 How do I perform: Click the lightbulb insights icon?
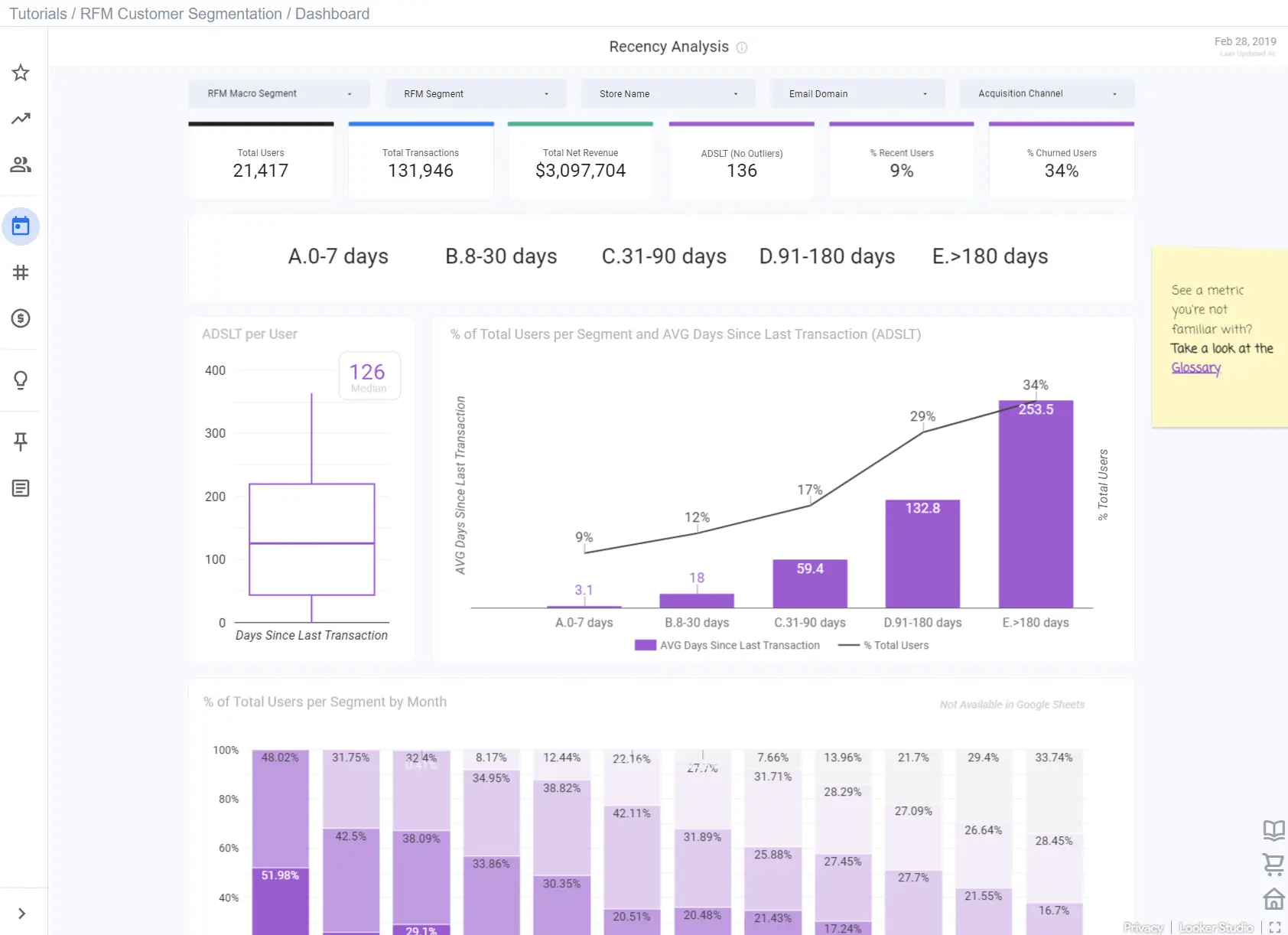(x=21, y=380)
